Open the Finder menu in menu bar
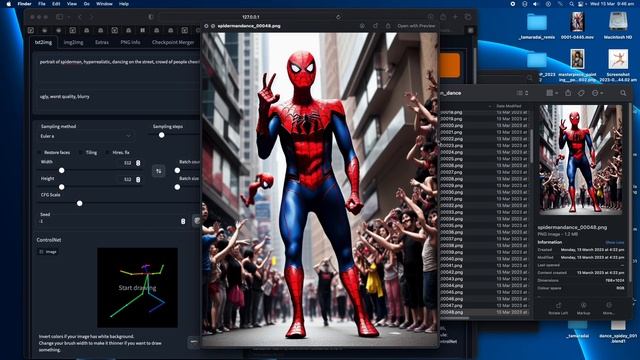 [24, 4]
